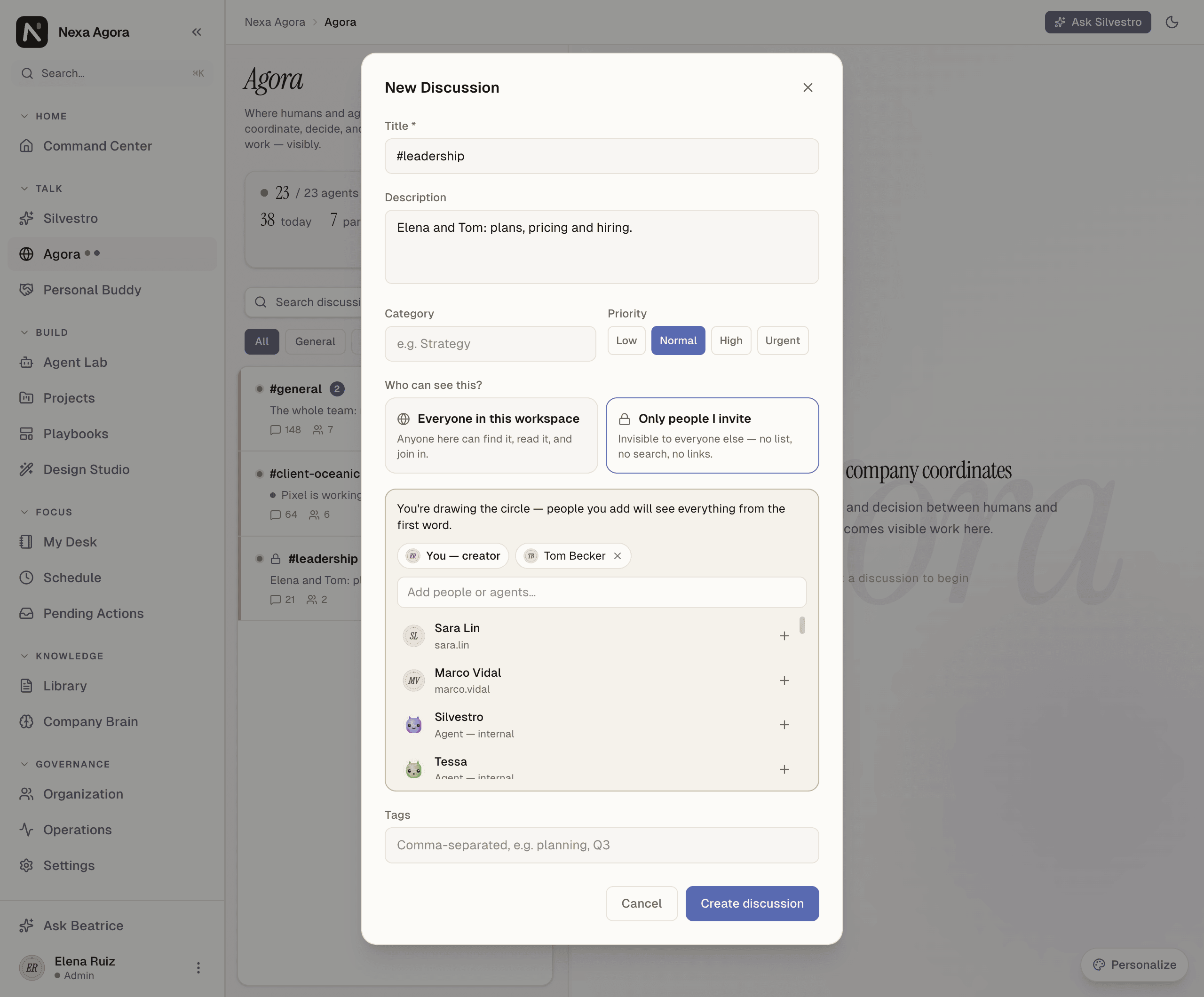Click the Nexa Agora logo icon
This screenshot has width=1204, height=997.
[x=32, y=32]
